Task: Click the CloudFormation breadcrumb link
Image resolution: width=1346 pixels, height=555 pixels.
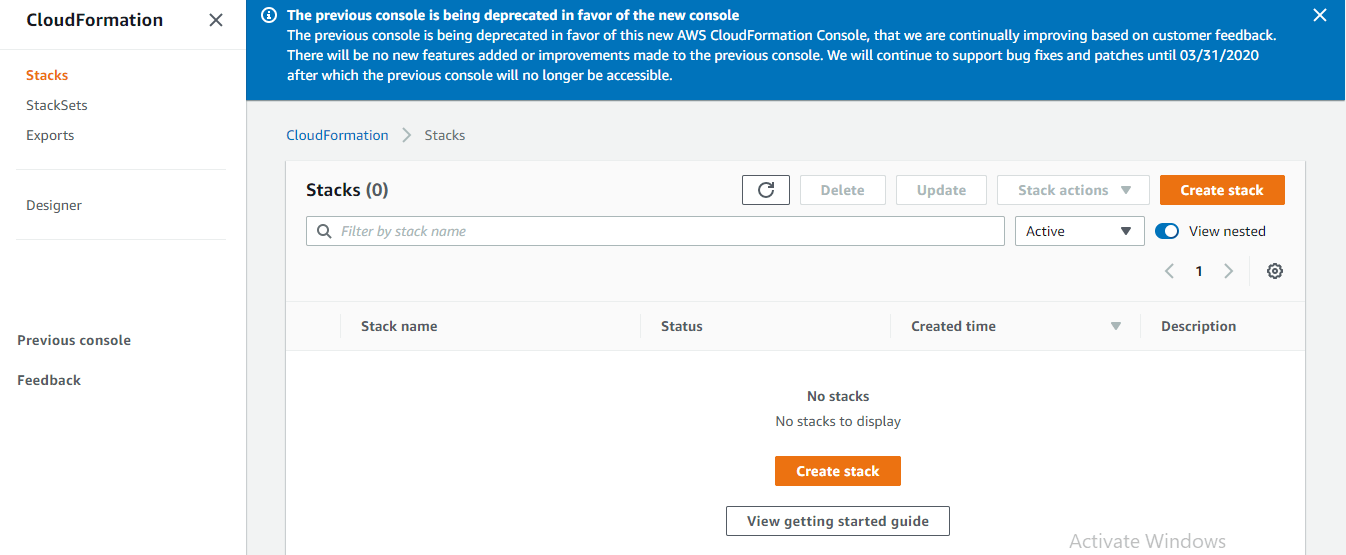Action: [337, 135]
